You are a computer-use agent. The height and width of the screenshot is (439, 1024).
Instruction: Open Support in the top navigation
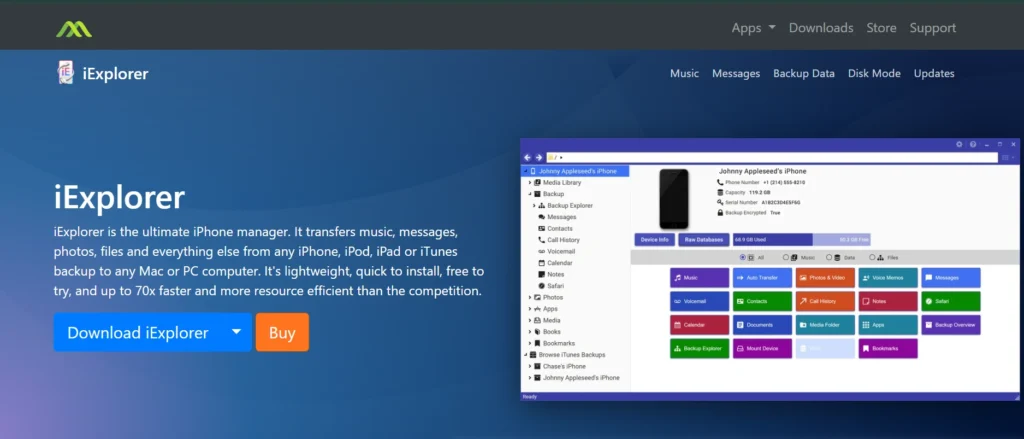[x=933, y=28]
